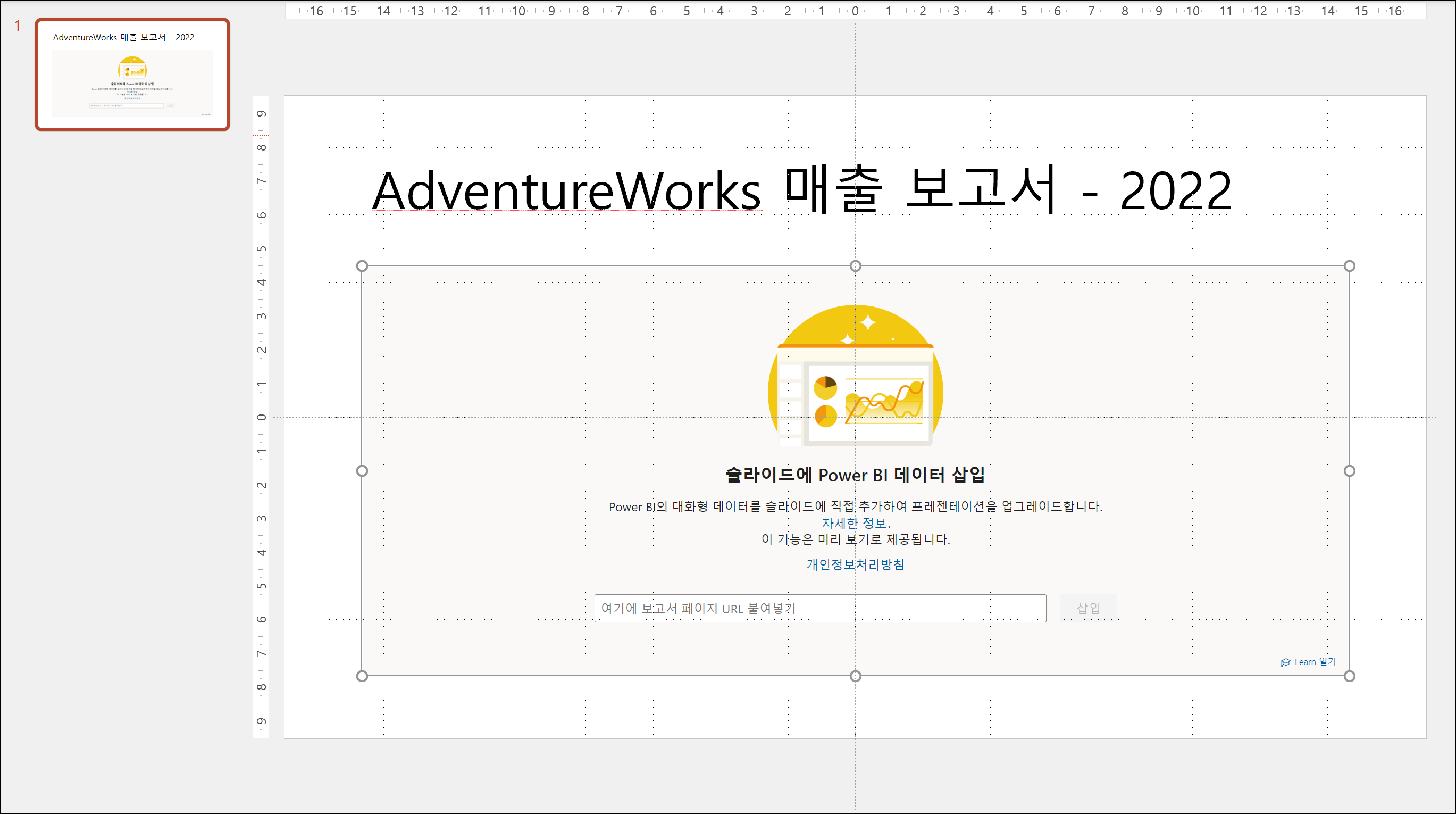Click the bottom-center resize handle
The width and height of the screenshot is (1456, 814).
point(855,676)
